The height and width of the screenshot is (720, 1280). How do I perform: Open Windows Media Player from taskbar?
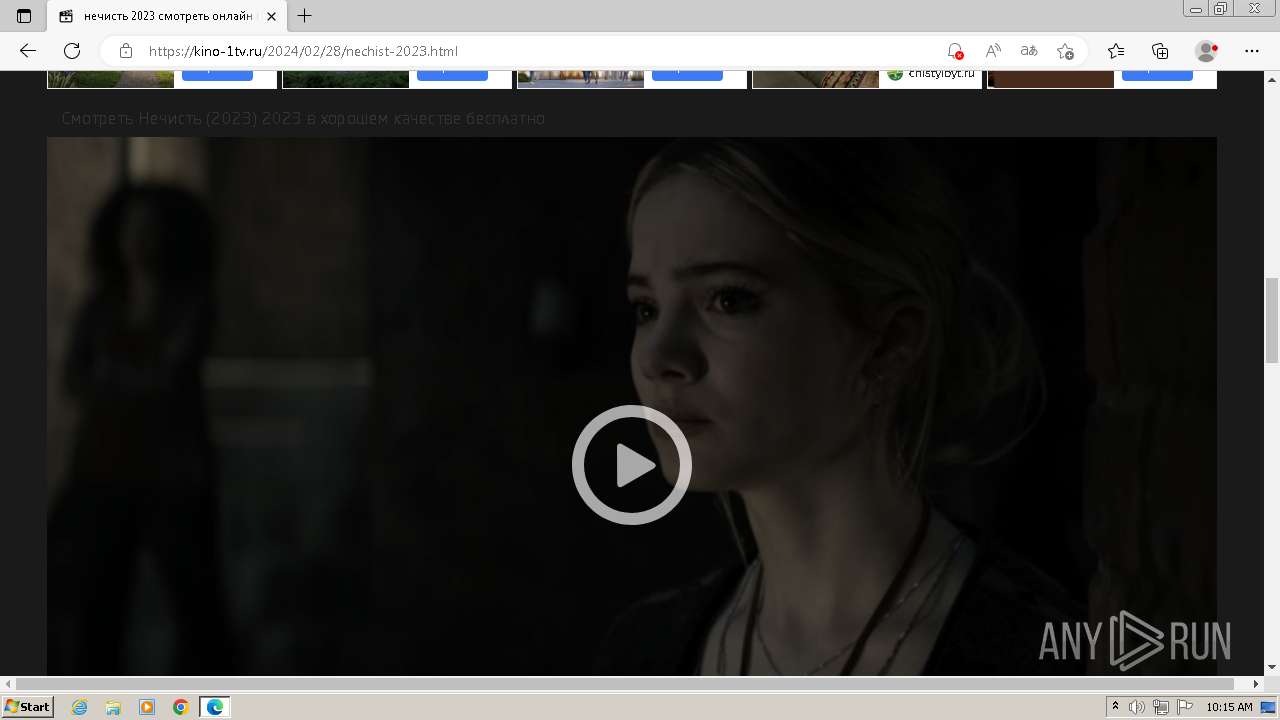[147, 707]
